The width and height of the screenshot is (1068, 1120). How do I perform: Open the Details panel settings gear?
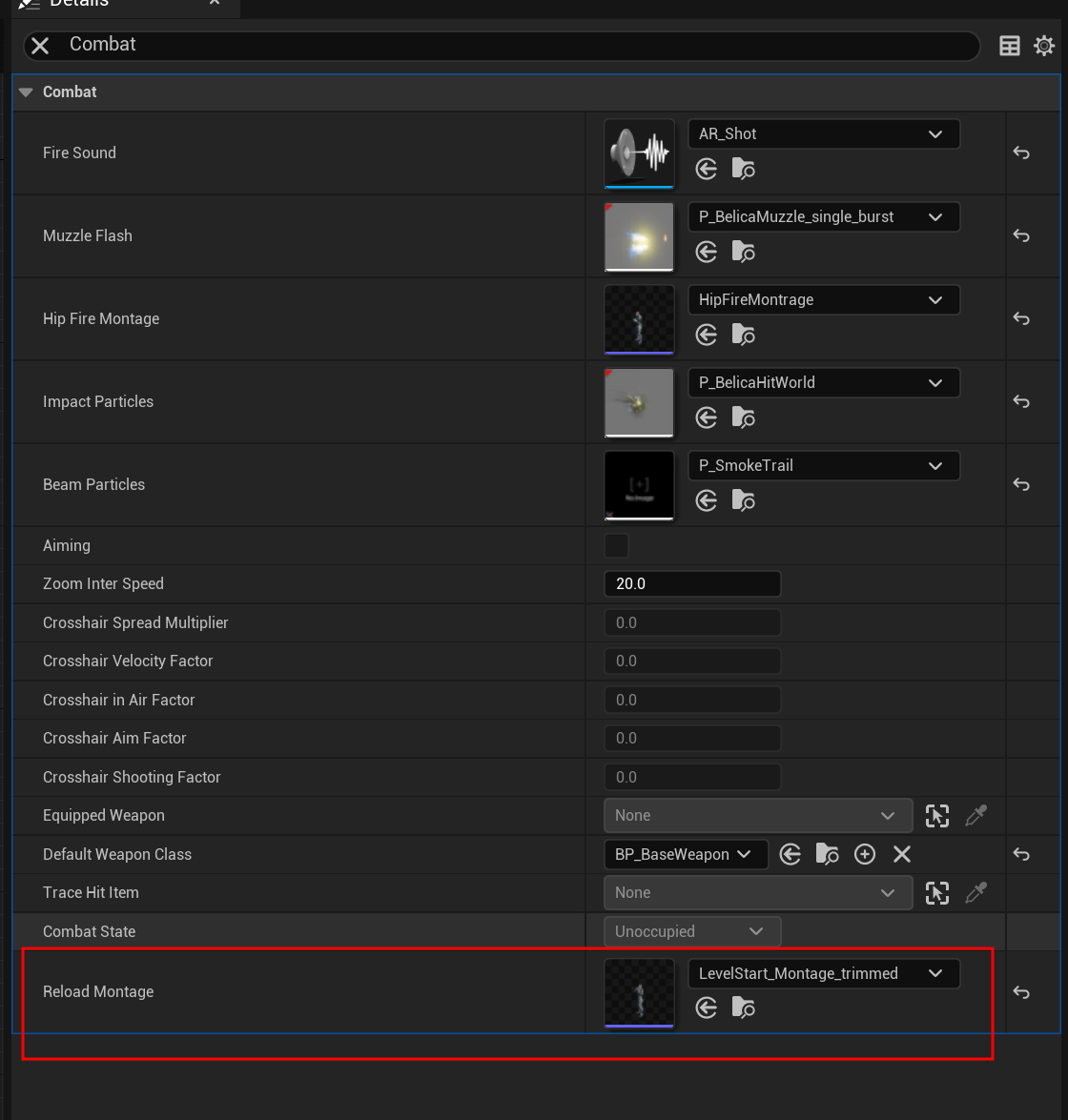click(1044, 45)
